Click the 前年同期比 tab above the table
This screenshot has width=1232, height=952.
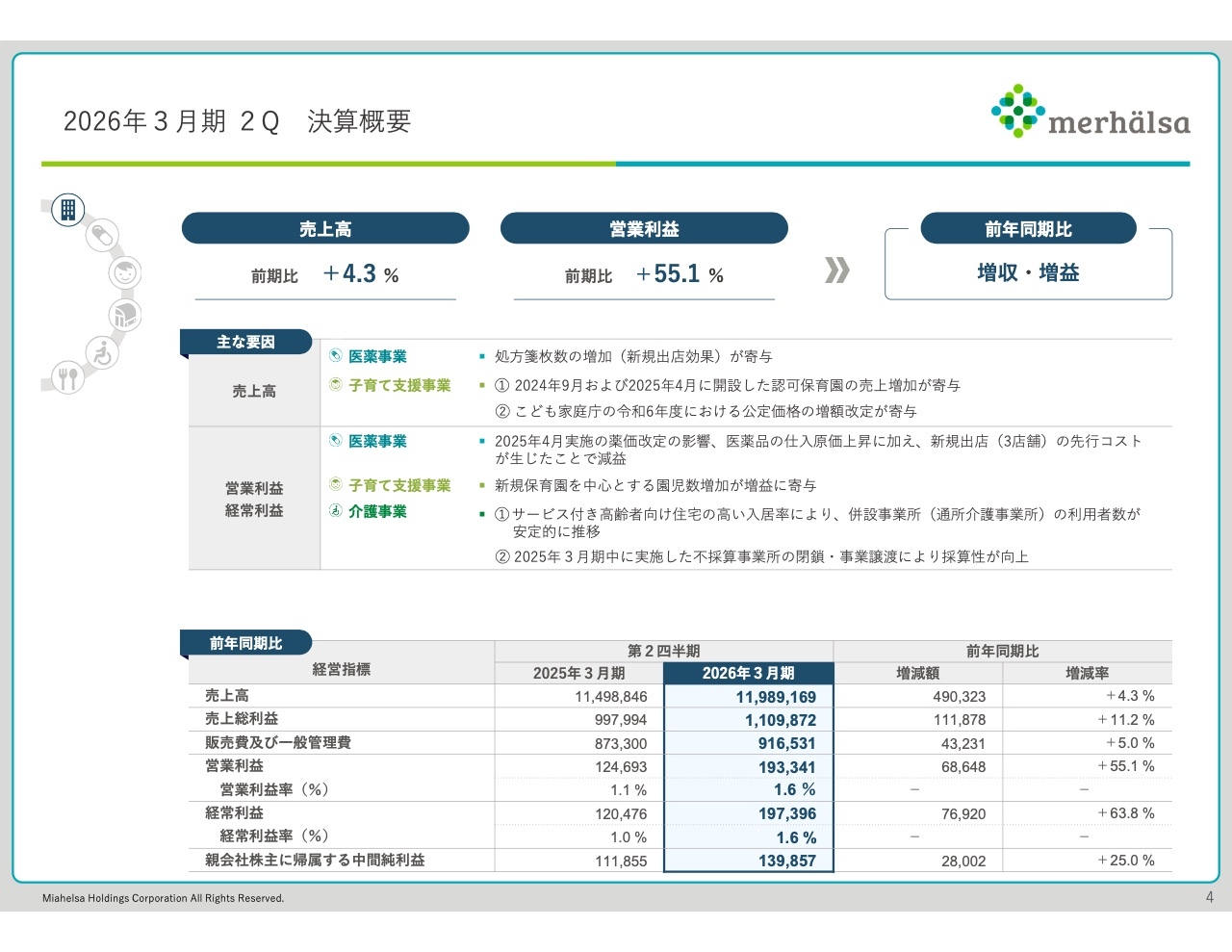tap(245, 643)
